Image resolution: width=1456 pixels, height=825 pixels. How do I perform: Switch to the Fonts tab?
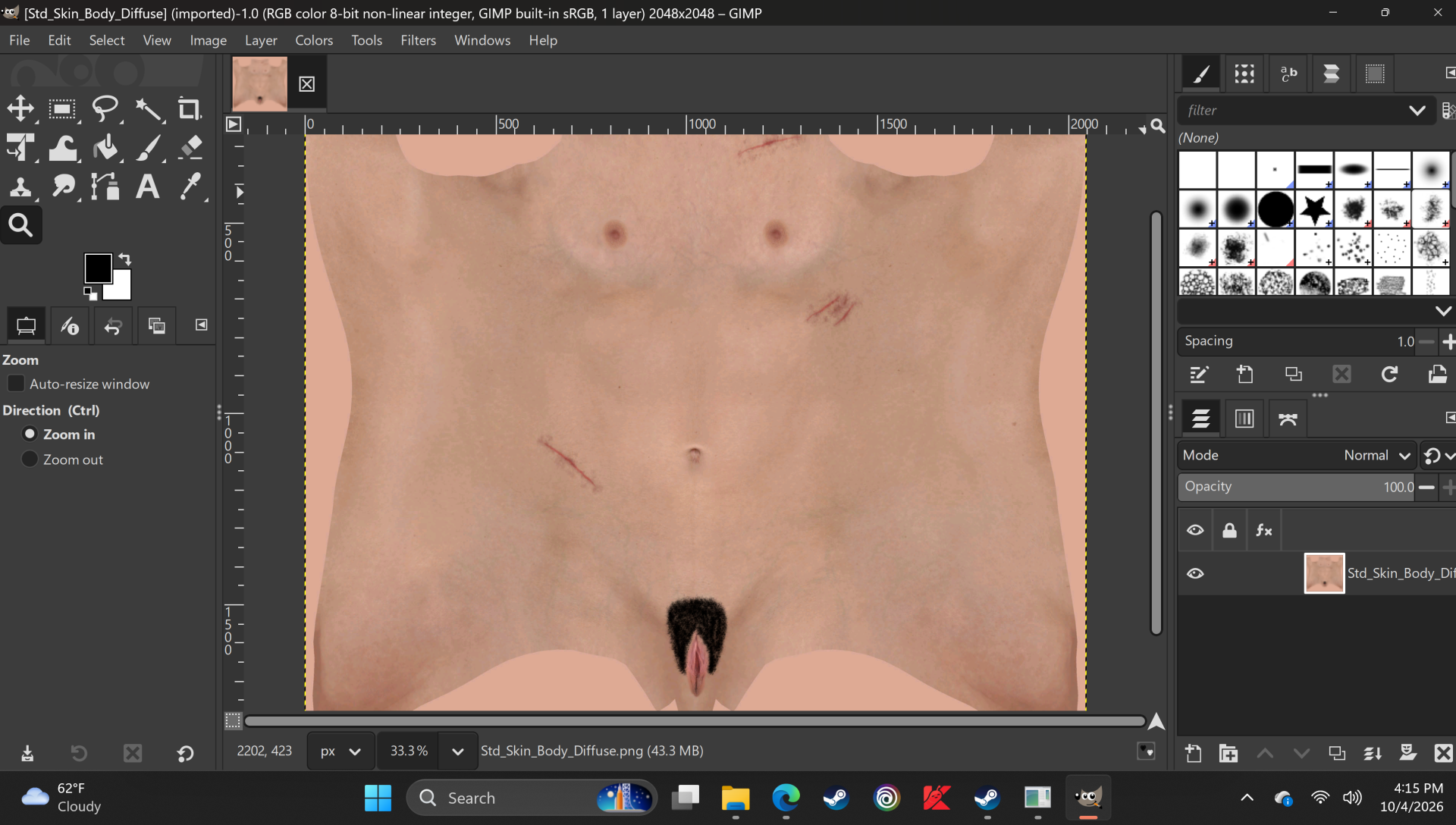[1288, 74]
